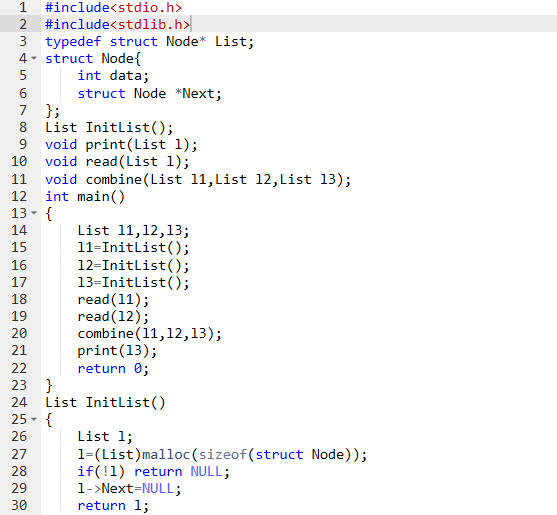The image size is (557, 515).
Task: Click the 'read(l1);' call
Action: point(113,299)
